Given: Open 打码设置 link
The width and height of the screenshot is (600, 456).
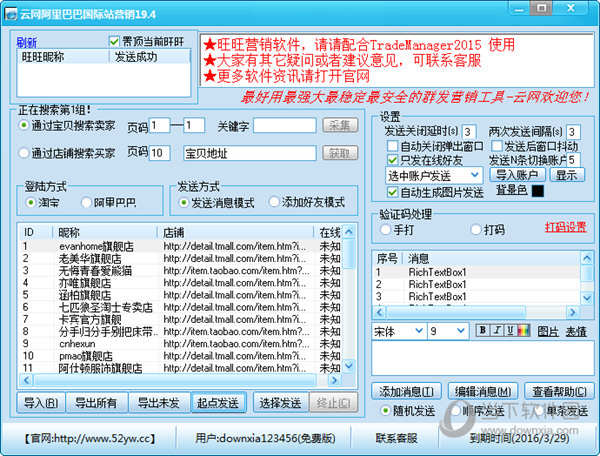Looking at the screenshot, I should [566, 227].
